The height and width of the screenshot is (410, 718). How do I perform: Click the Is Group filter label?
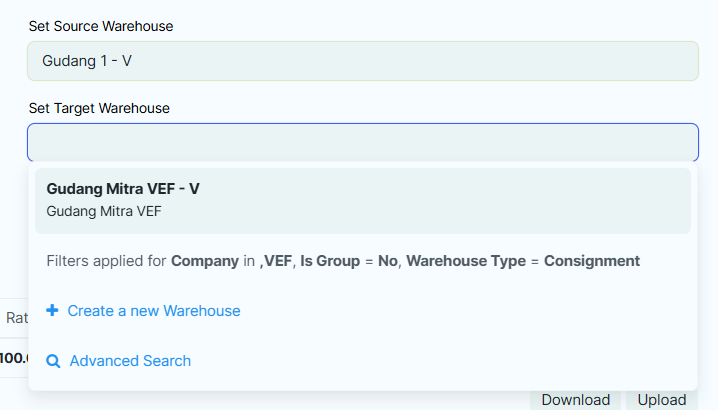(331, 261)
